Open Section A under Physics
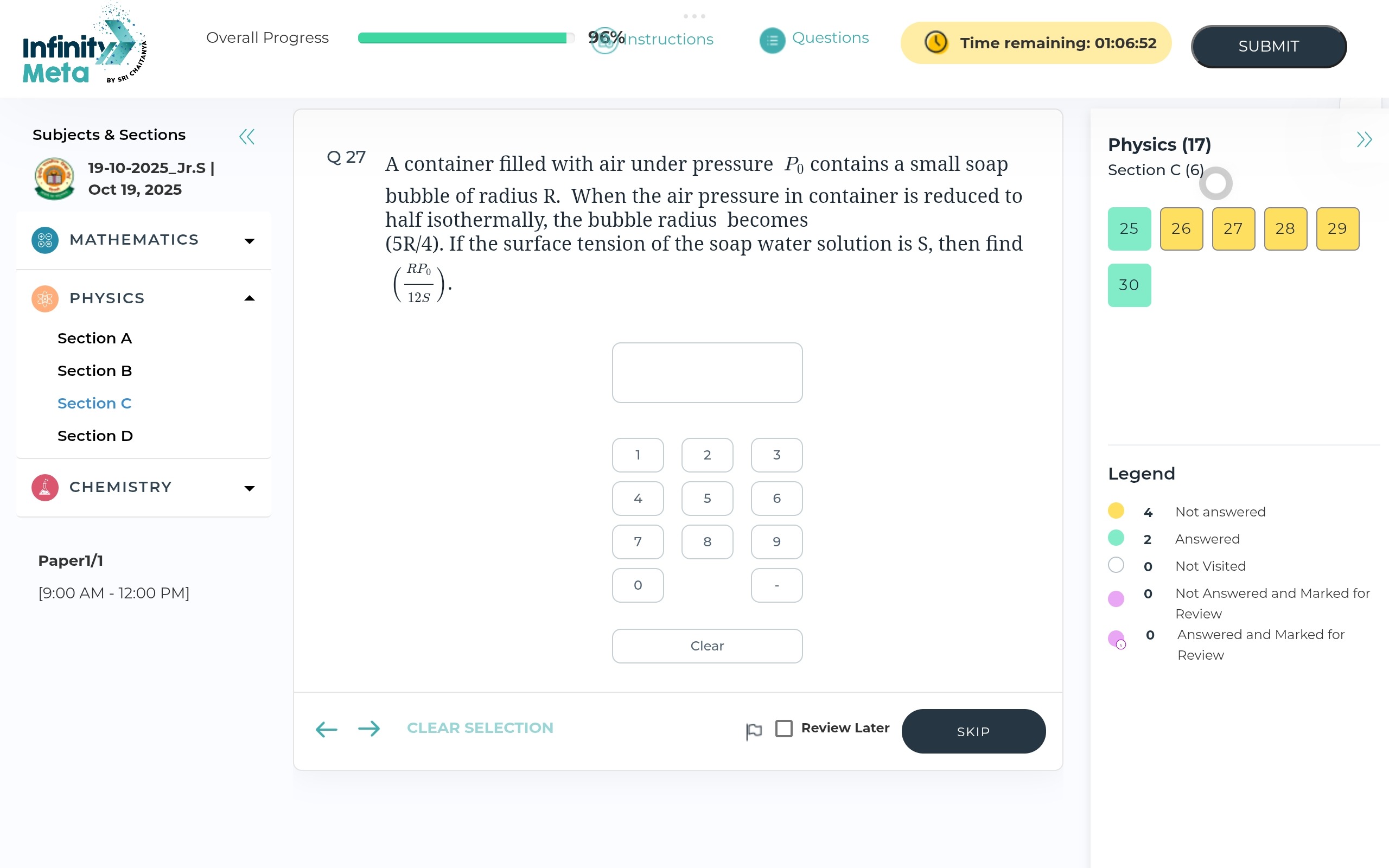The width and height of the screenshot is (1389, 868). (x=95, y=338)
